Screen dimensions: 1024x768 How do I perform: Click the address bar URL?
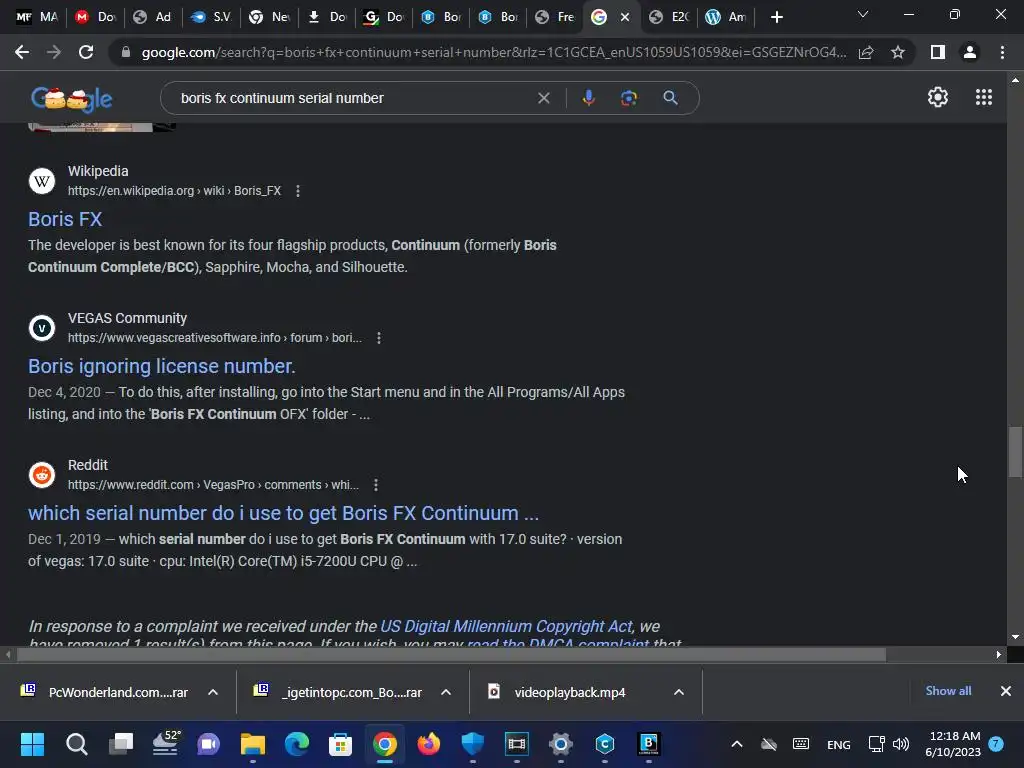click(493, 52)
